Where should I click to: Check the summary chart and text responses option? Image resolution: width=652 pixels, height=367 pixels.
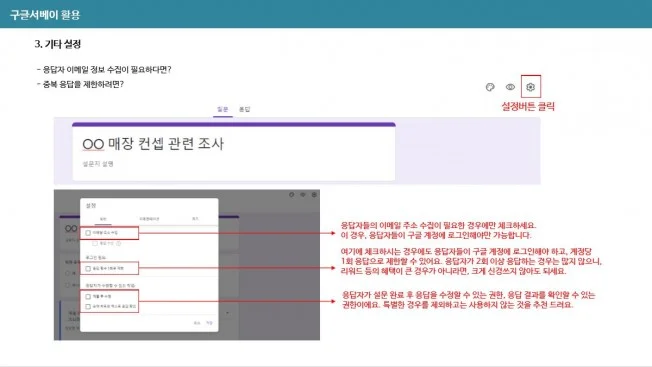tap(88, 306)
